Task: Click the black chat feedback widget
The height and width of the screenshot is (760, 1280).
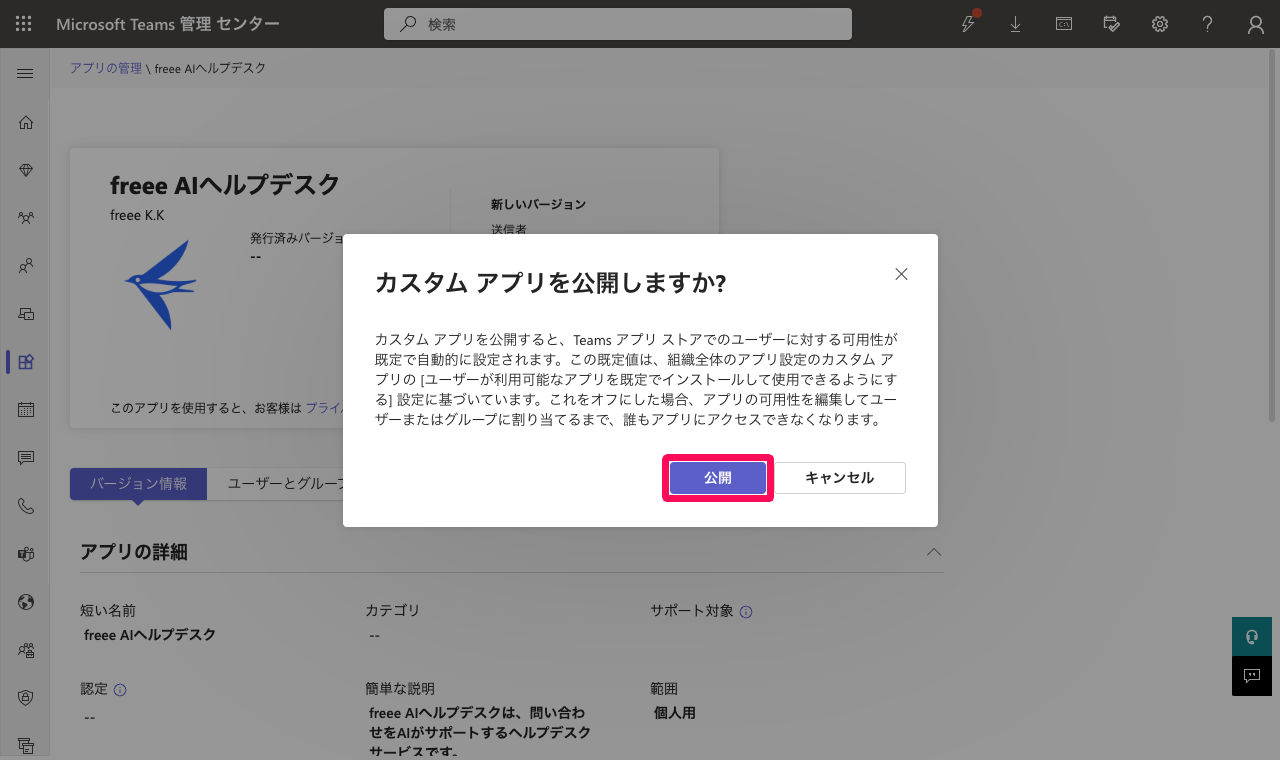Action: (x=1252, y=676)
